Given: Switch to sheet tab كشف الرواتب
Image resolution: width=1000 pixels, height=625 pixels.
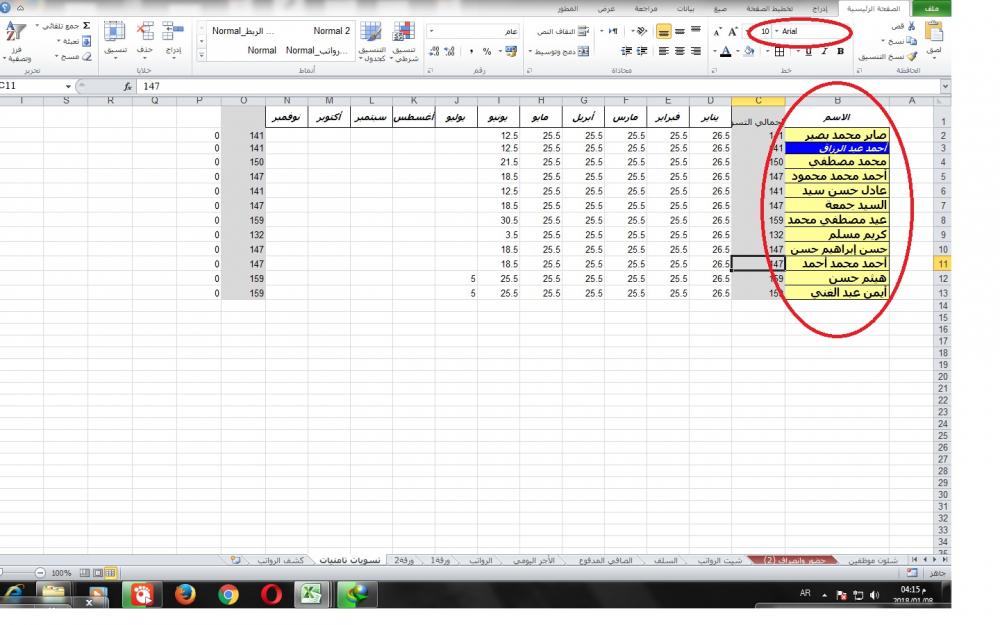Looking at the screenshot, I should pyautogui.click(x=281, y=560).
